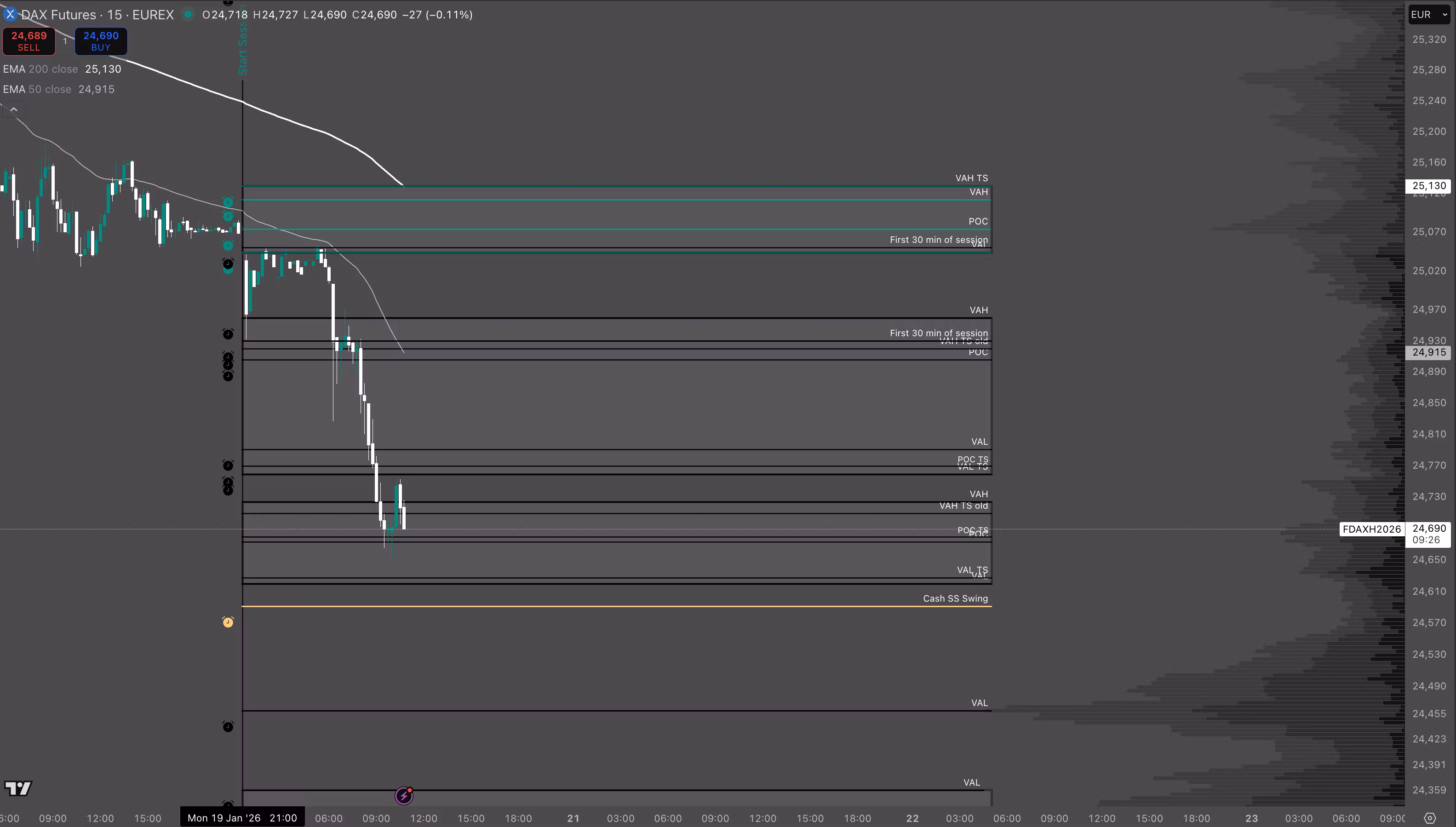This screenshot has width=1456, height=827.
Task: Select the EMA 200 close indicator legend
Action: (62, 69)
